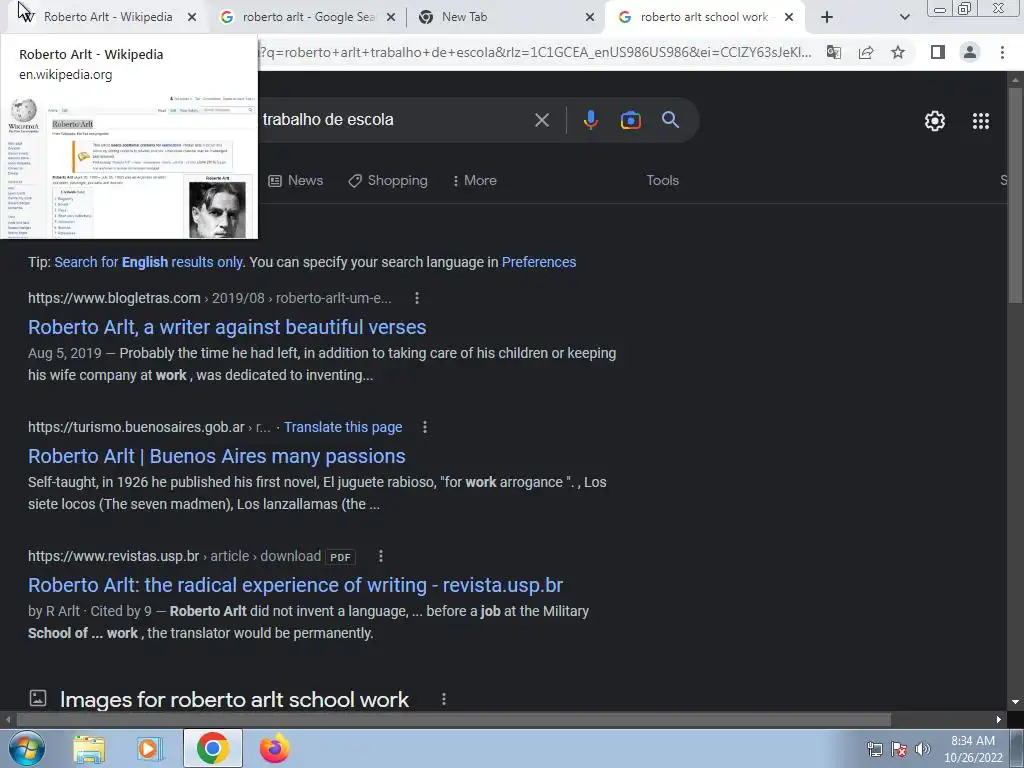1024x768 pixels.
Task: Close the roberto arlt school work tab
Action: click(x=789, y=17)
